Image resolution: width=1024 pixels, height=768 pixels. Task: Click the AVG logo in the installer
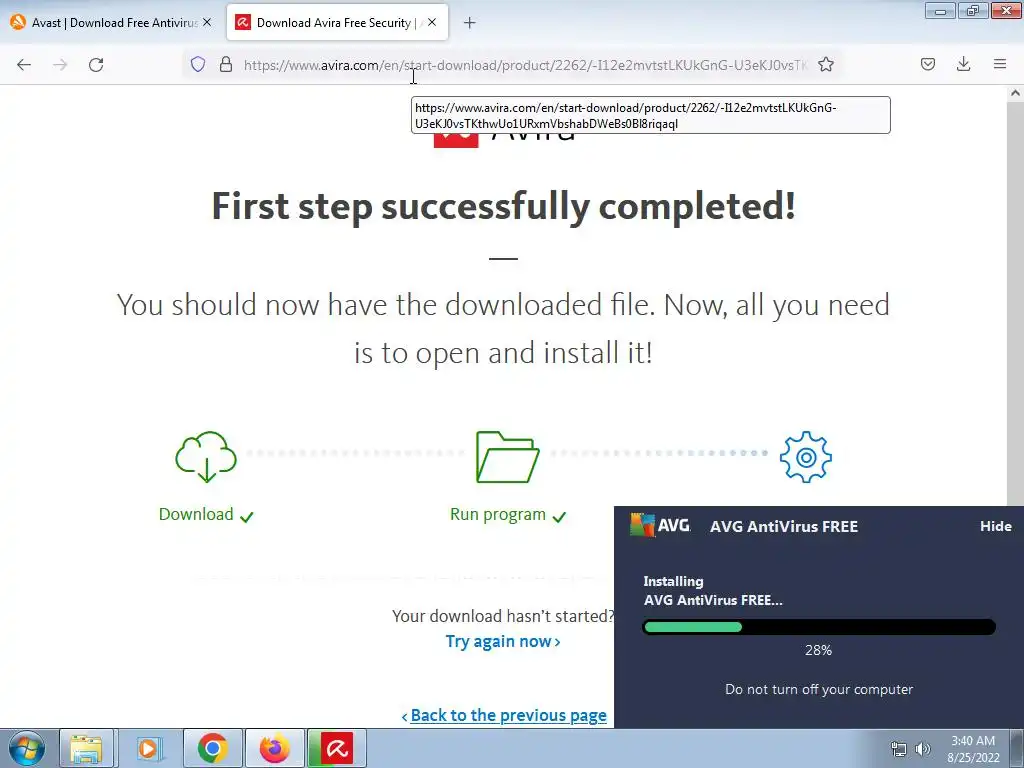pyautogui.click(x=660, y=525)
